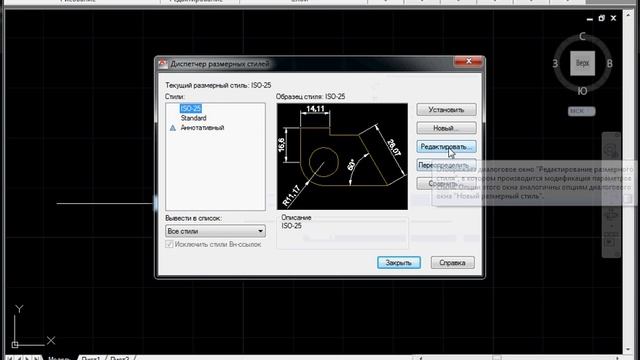640x360 pixels.
Task: Open the МСК coordinate system dropdown
Action: (582, 111)
